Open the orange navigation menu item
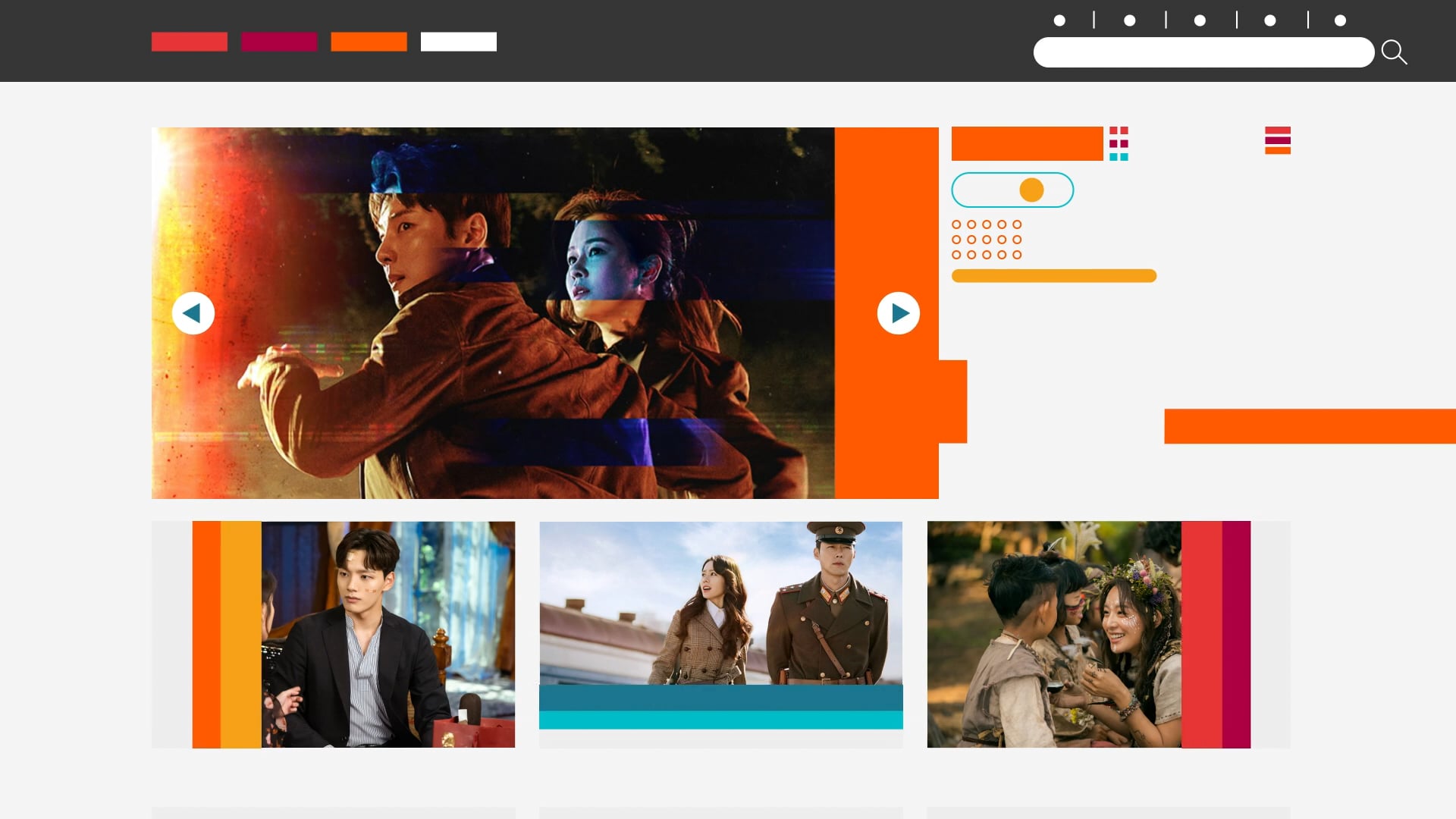 [369, 42]
